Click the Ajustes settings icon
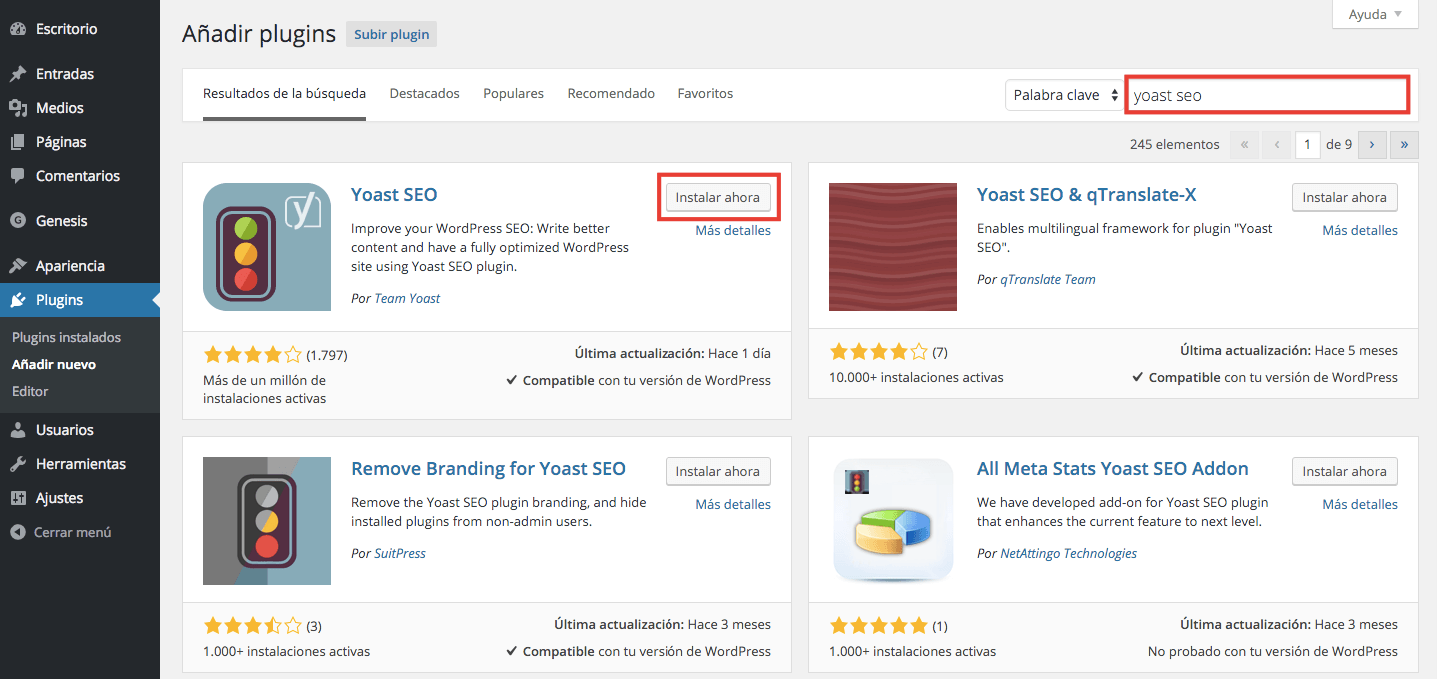Viewport: 1437px width, 679px height. (17, 498)
